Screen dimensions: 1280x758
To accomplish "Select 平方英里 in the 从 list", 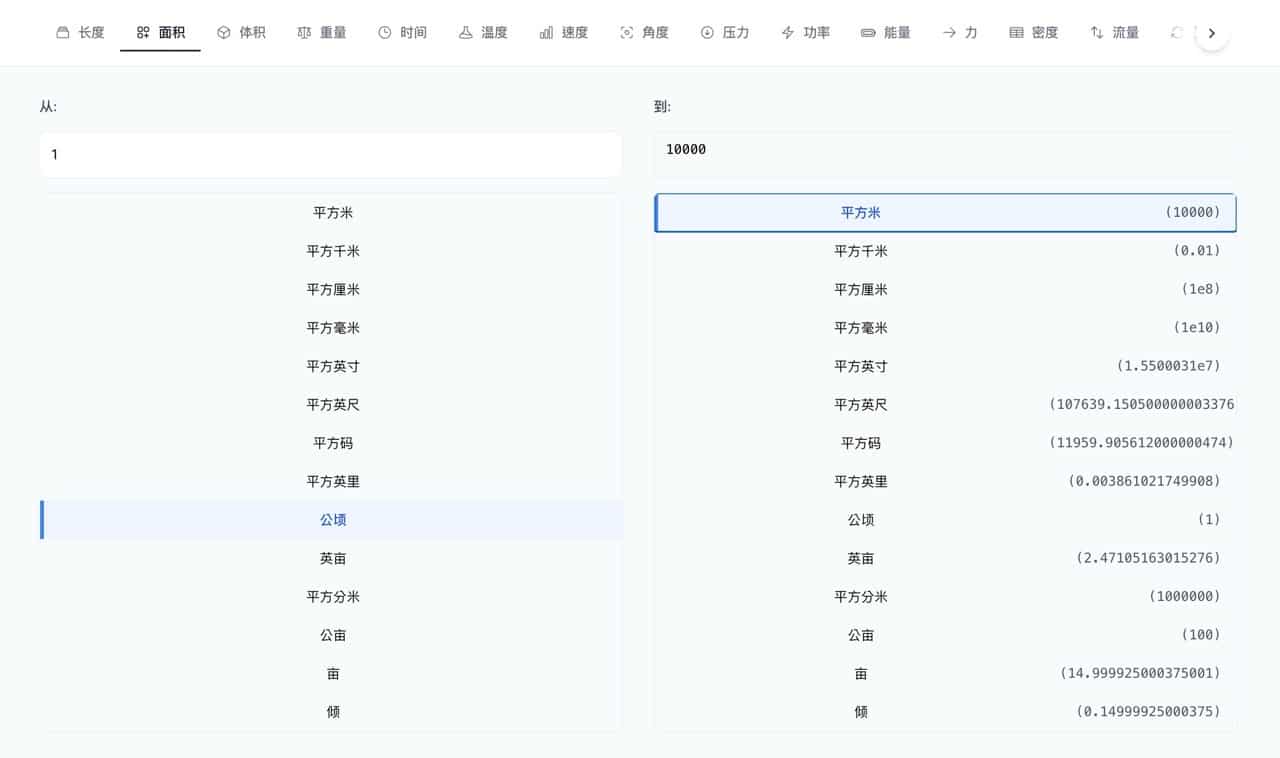I will click(x=331, y=481).
